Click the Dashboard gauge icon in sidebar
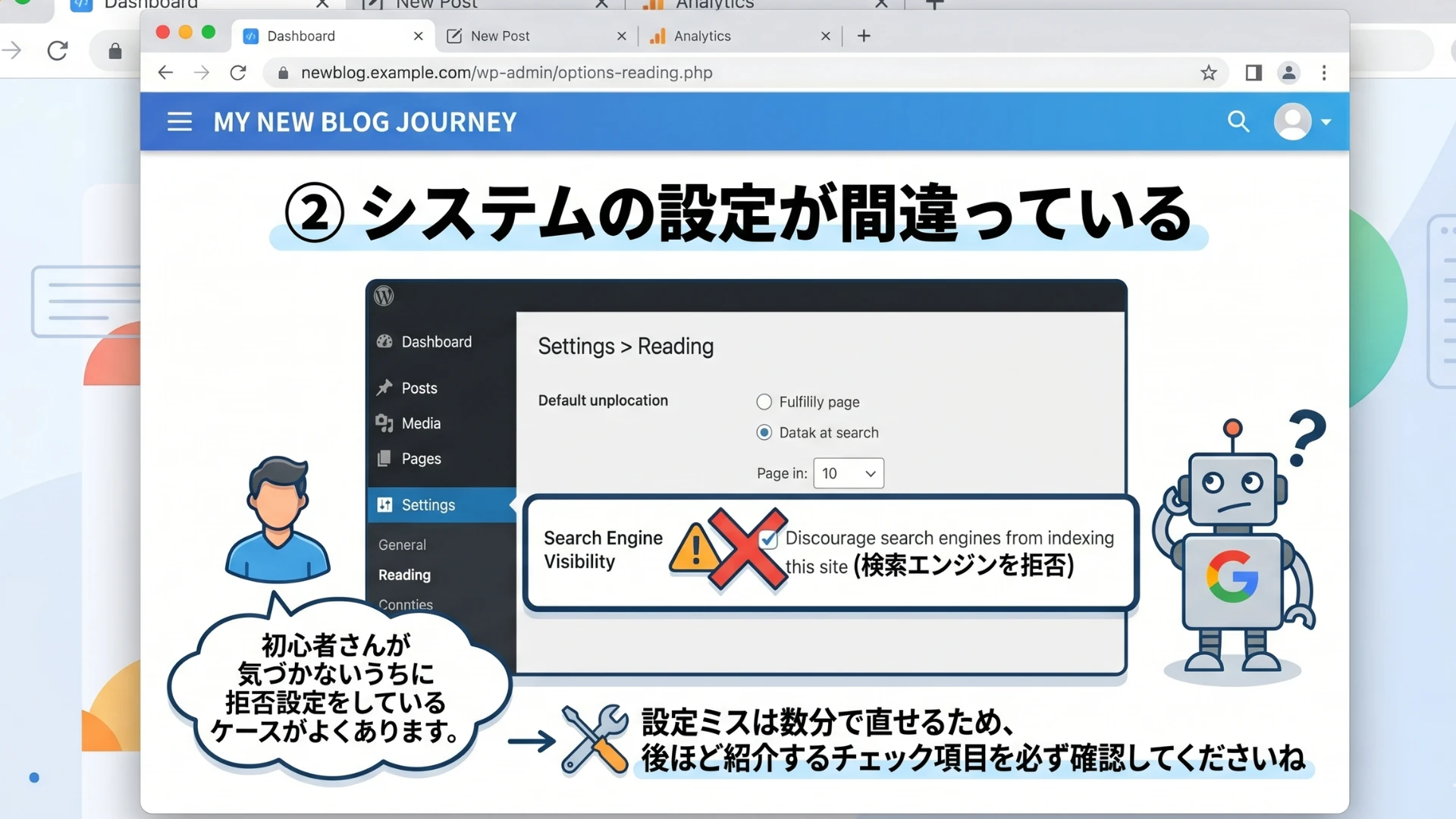Viewport: 1456px width, 819px height. coord(384,341)
